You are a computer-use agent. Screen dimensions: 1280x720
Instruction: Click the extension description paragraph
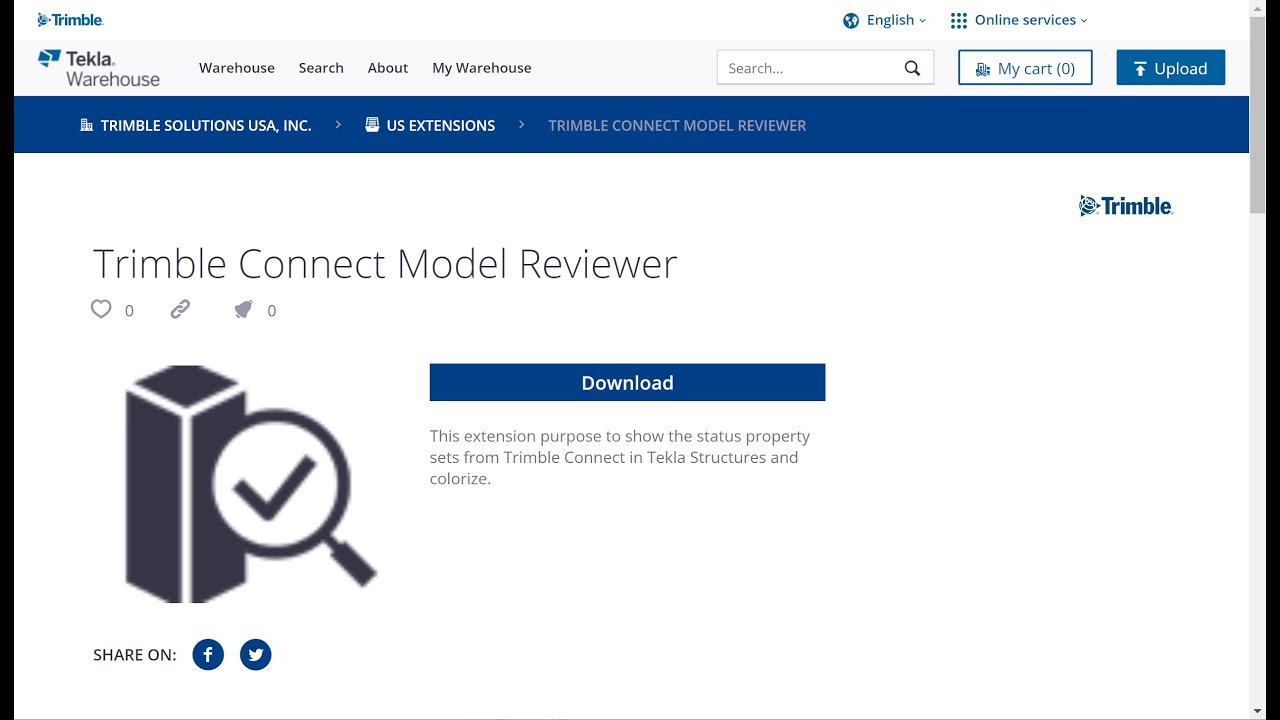coord(620,457)
